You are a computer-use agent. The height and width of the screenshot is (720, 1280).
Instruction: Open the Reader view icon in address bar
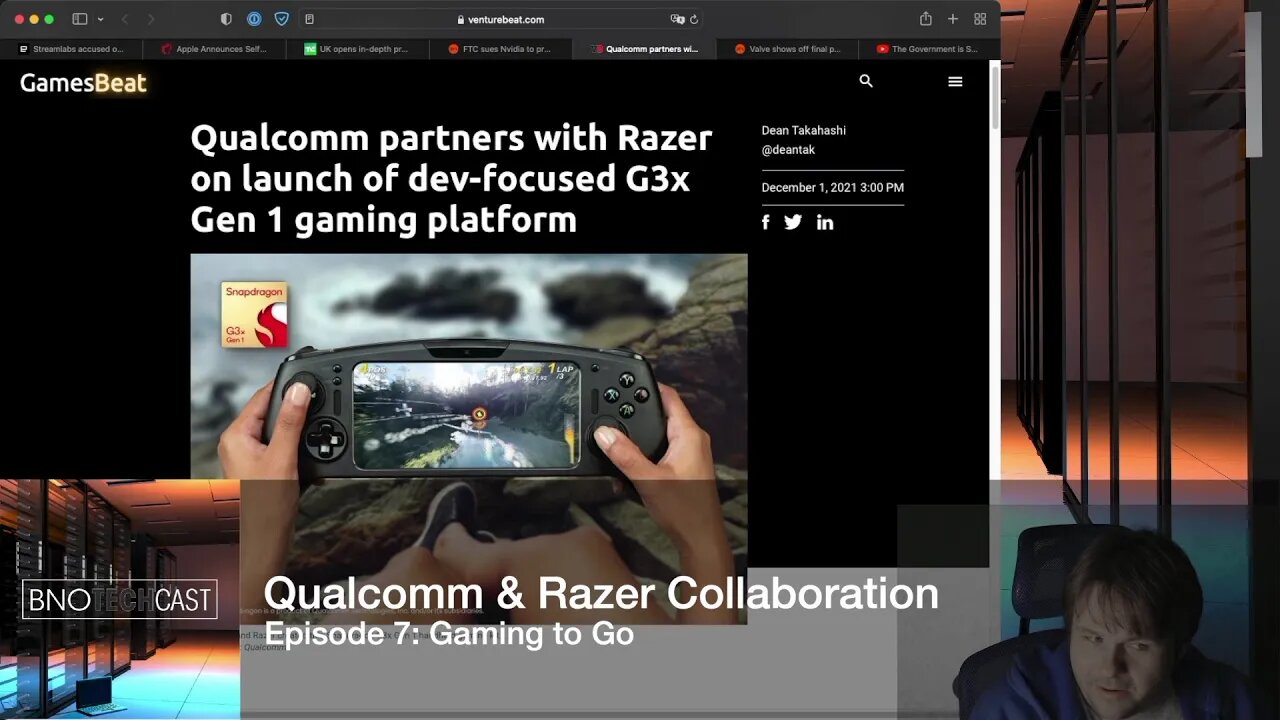point(309,19)
